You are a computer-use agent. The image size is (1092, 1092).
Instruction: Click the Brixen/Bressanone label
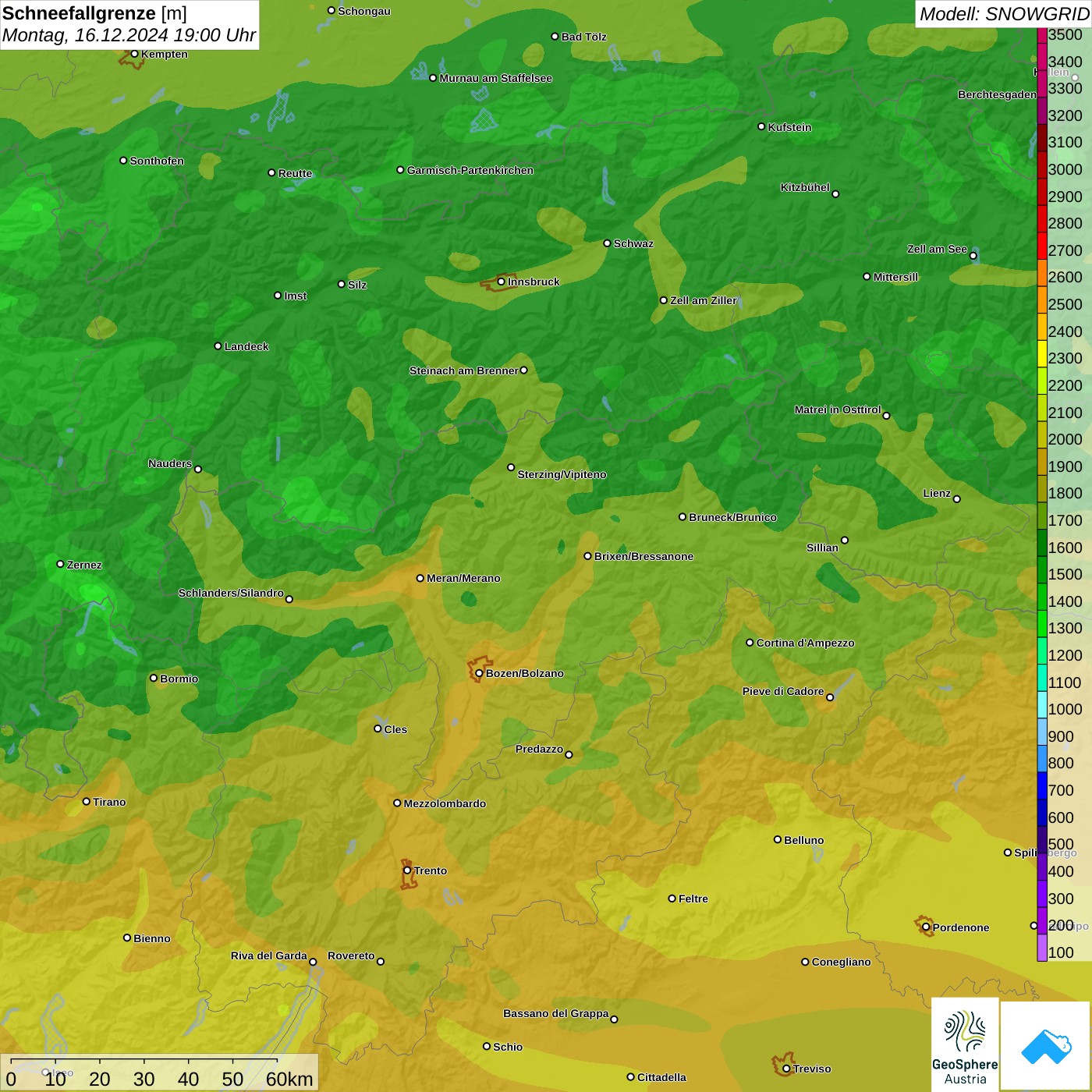click(643, 556)
